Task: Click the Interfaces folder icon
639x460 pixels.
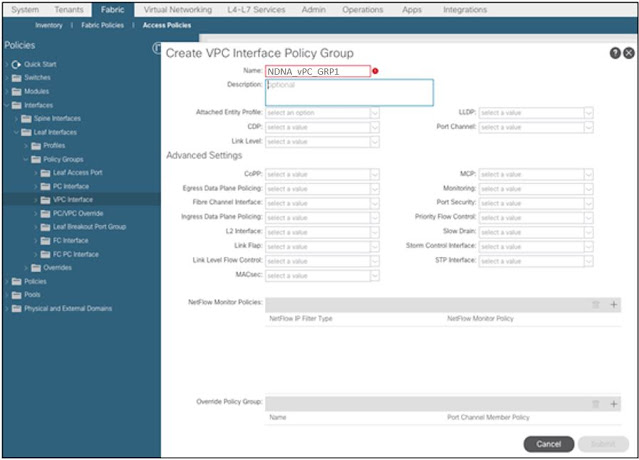Action: (x=16, y=106)
